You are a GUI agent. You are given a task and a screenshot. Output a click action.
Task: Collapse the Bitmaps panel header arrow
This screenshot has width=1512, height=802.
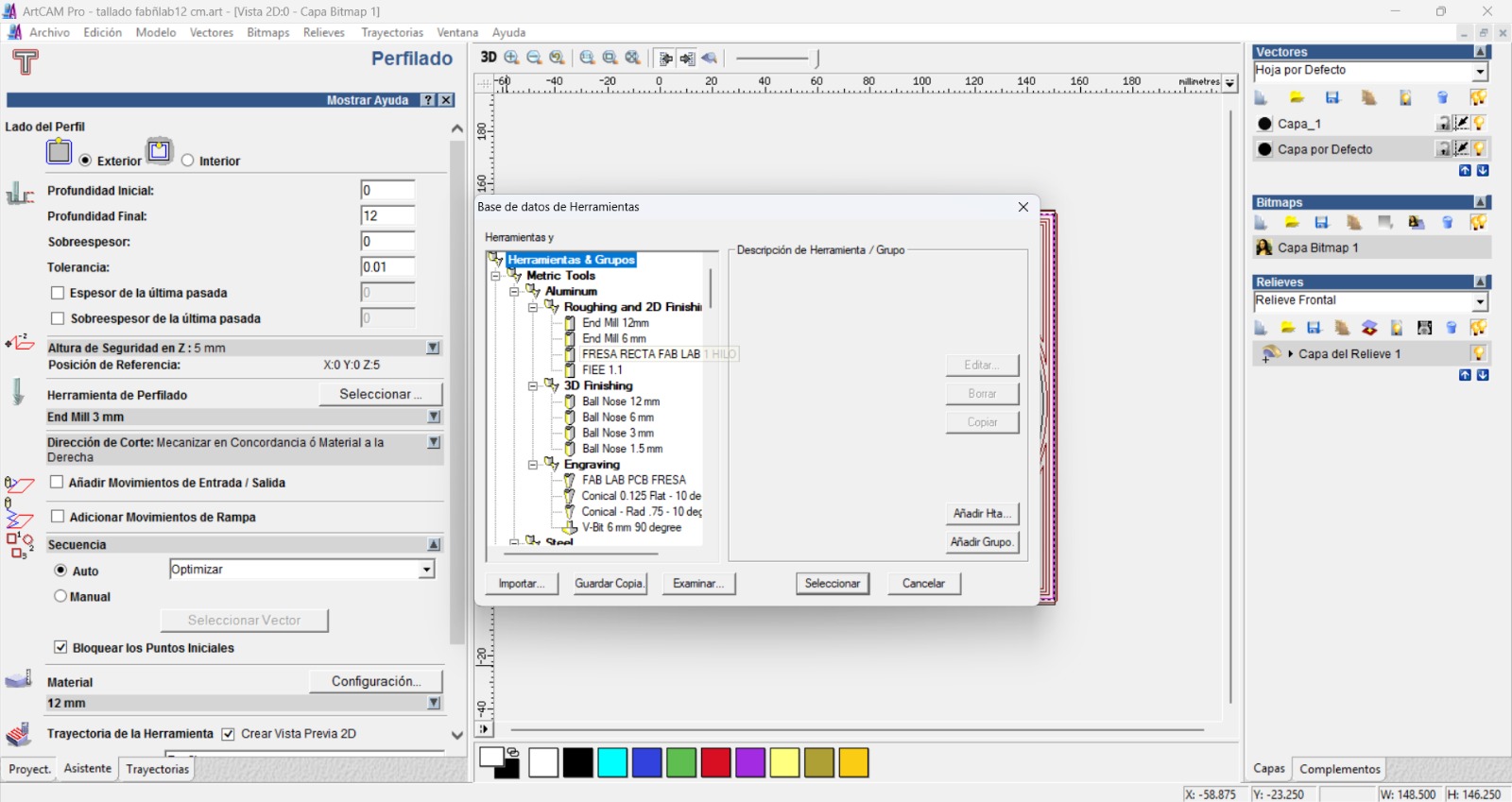click(x=1482, y=202)
